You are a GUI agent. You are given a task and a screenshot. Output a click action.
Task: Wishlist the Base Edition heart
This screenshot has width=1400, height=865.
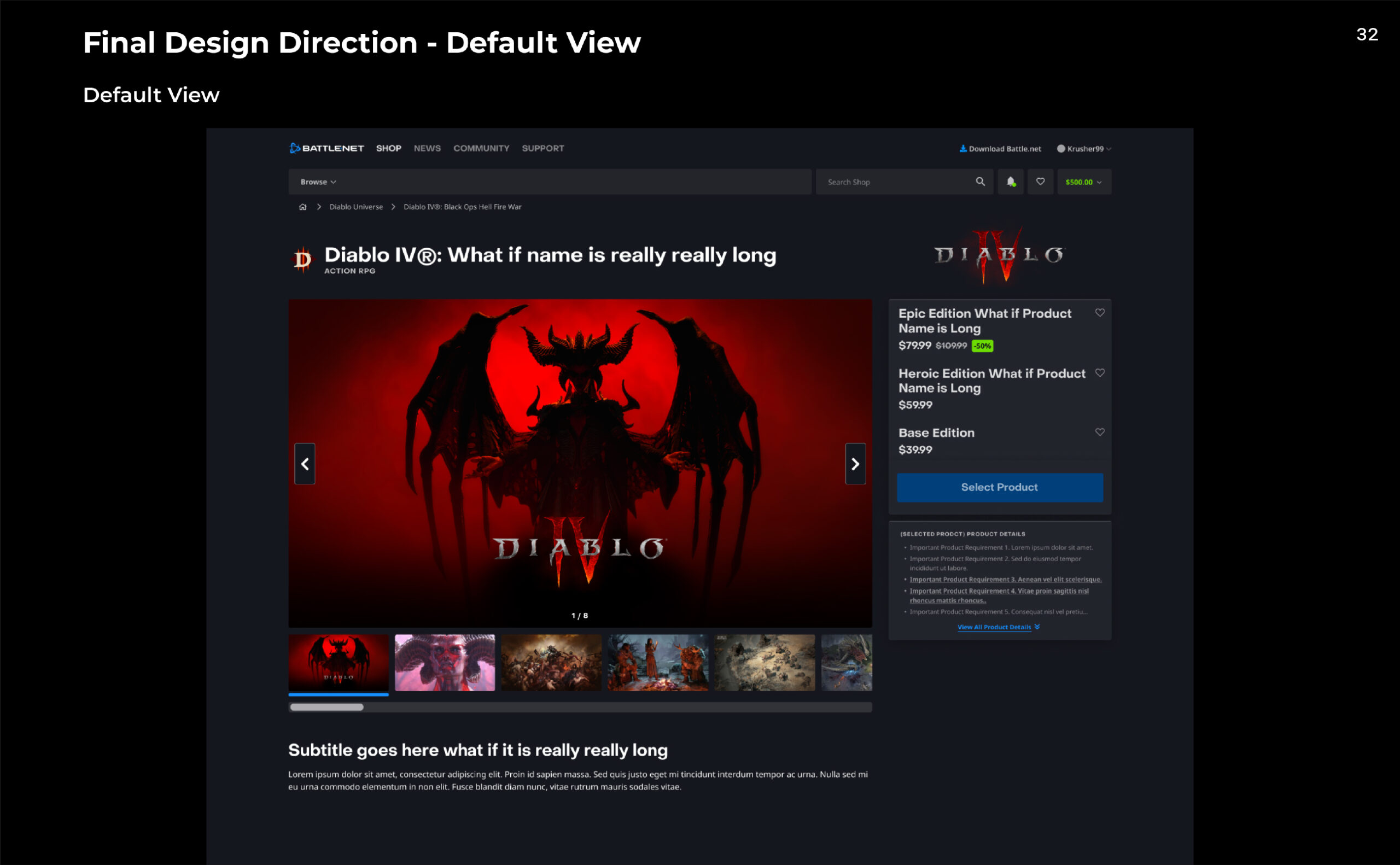[x=1100, y=432]
